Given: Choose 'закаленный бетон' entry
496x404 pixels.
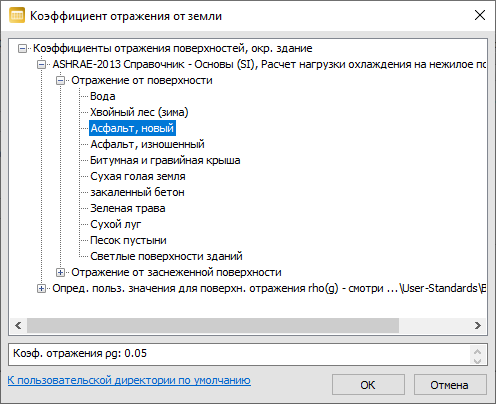Looking at the screenshot, I should 137,192.
